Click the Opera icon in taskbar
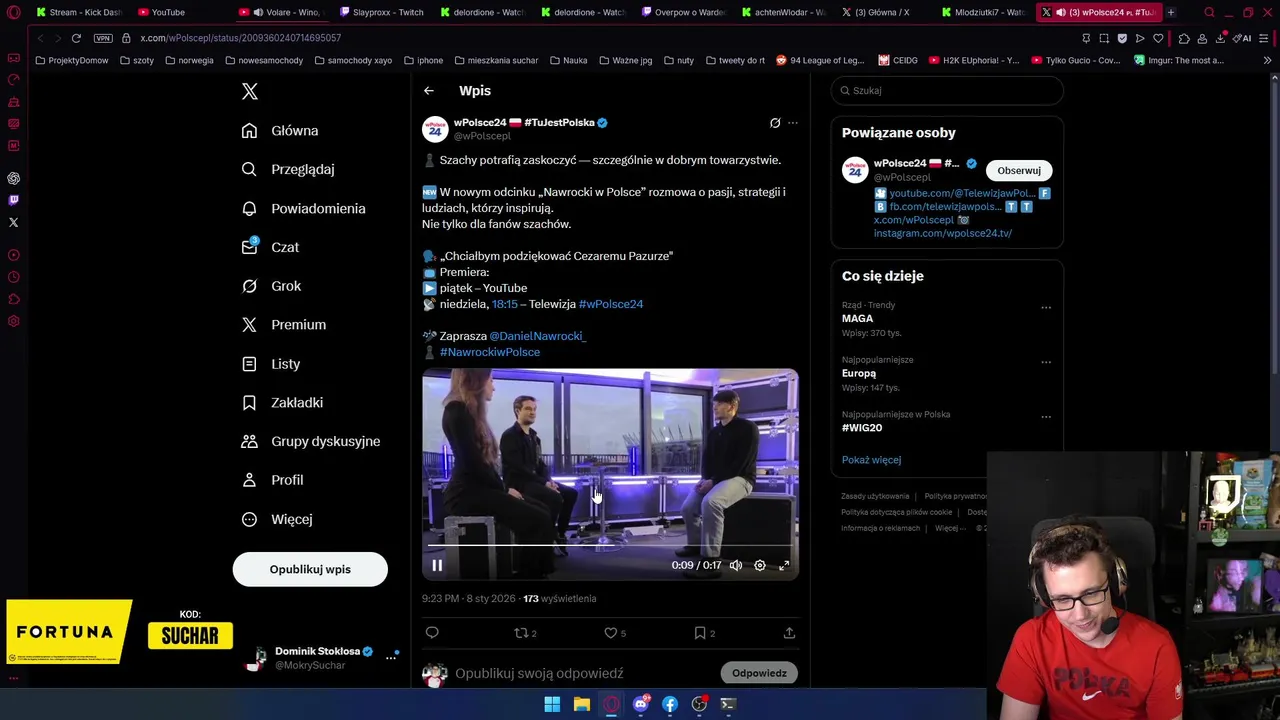Viewport: 1280px width, 720px height. (611, 704)
